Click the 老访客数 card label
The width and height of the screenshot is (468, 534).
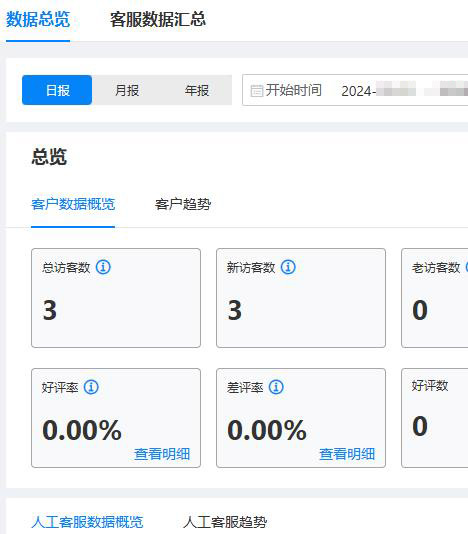(x=436, y=268)
